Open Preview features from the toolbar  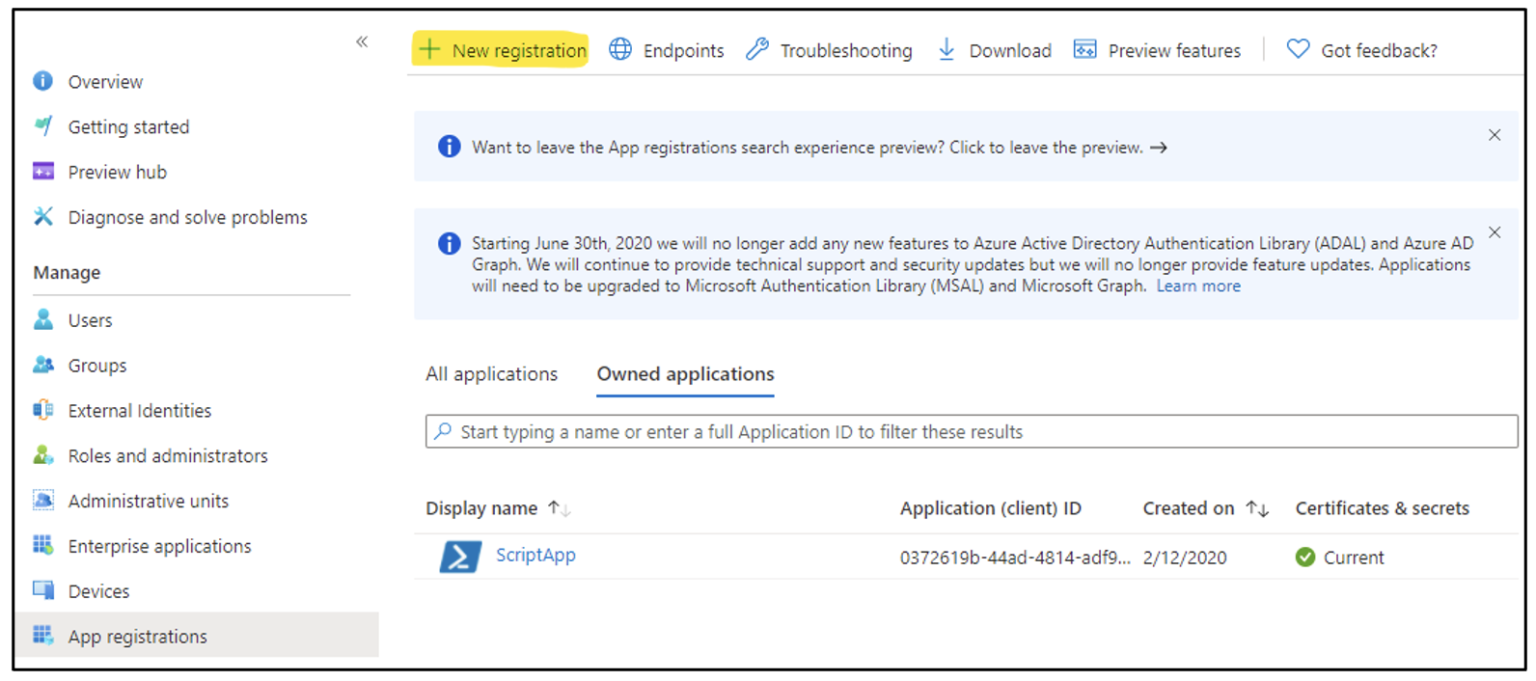click(1086, 47)
